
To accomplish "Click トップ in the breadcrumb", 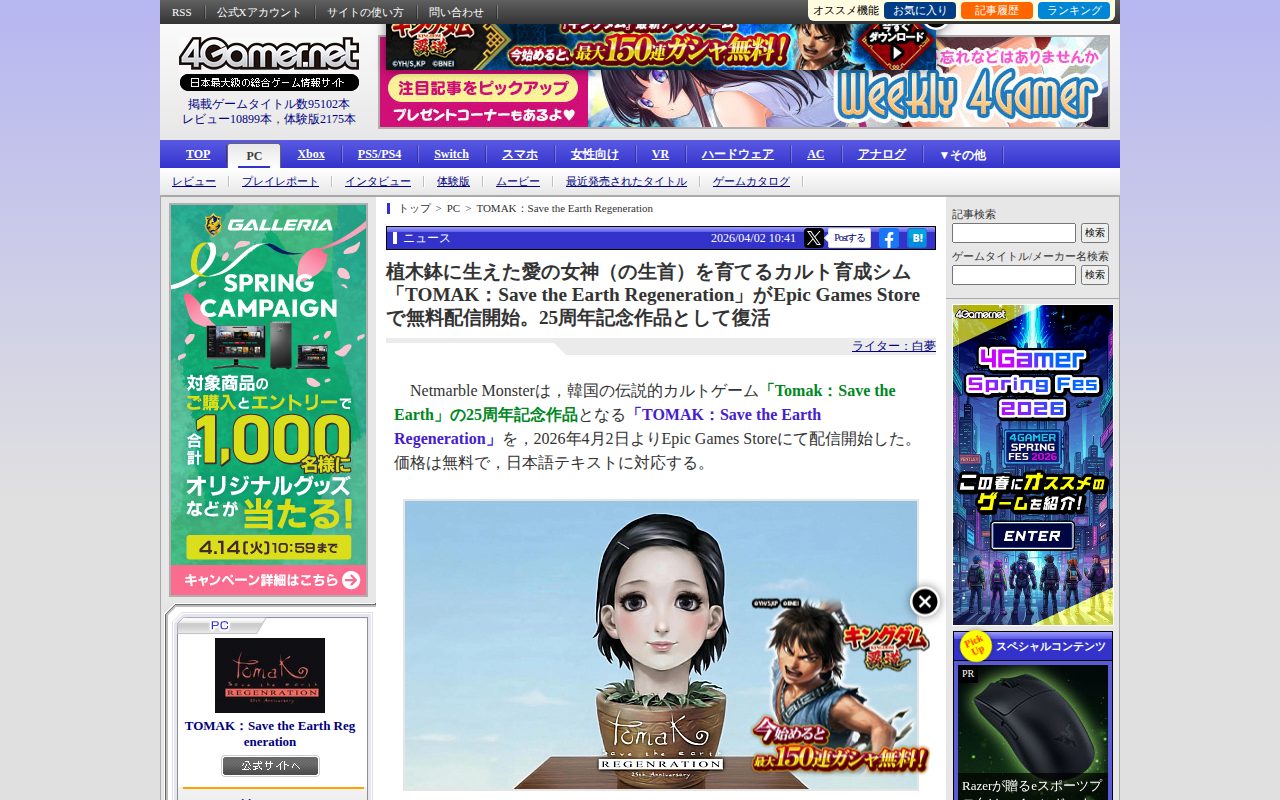I will [415, 208].
